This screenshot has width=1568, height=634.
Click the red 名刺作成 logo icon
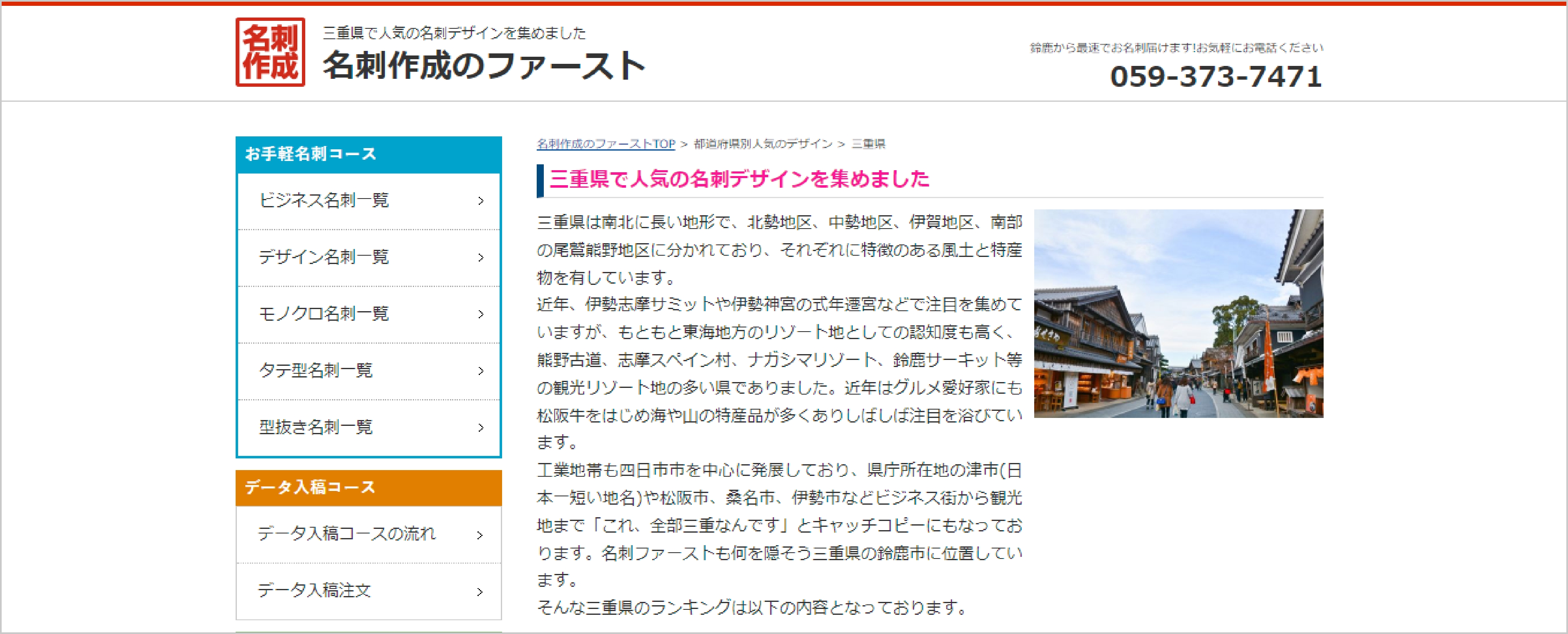pos(270,53)
